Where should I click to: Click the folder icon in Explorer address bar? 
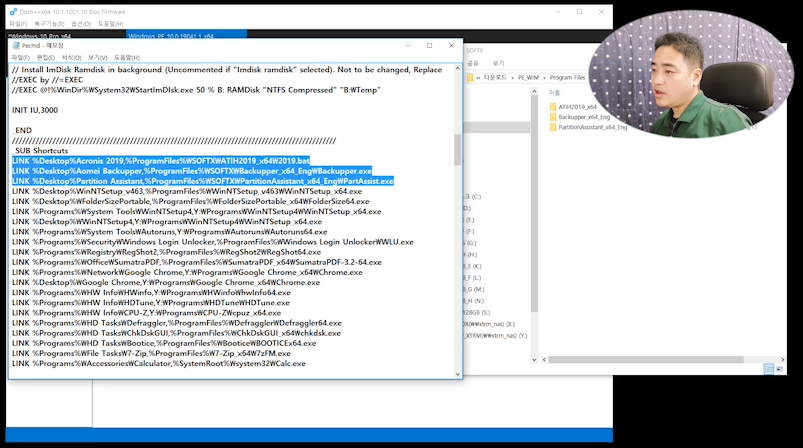pyautogui.click(x=470, y=78)
